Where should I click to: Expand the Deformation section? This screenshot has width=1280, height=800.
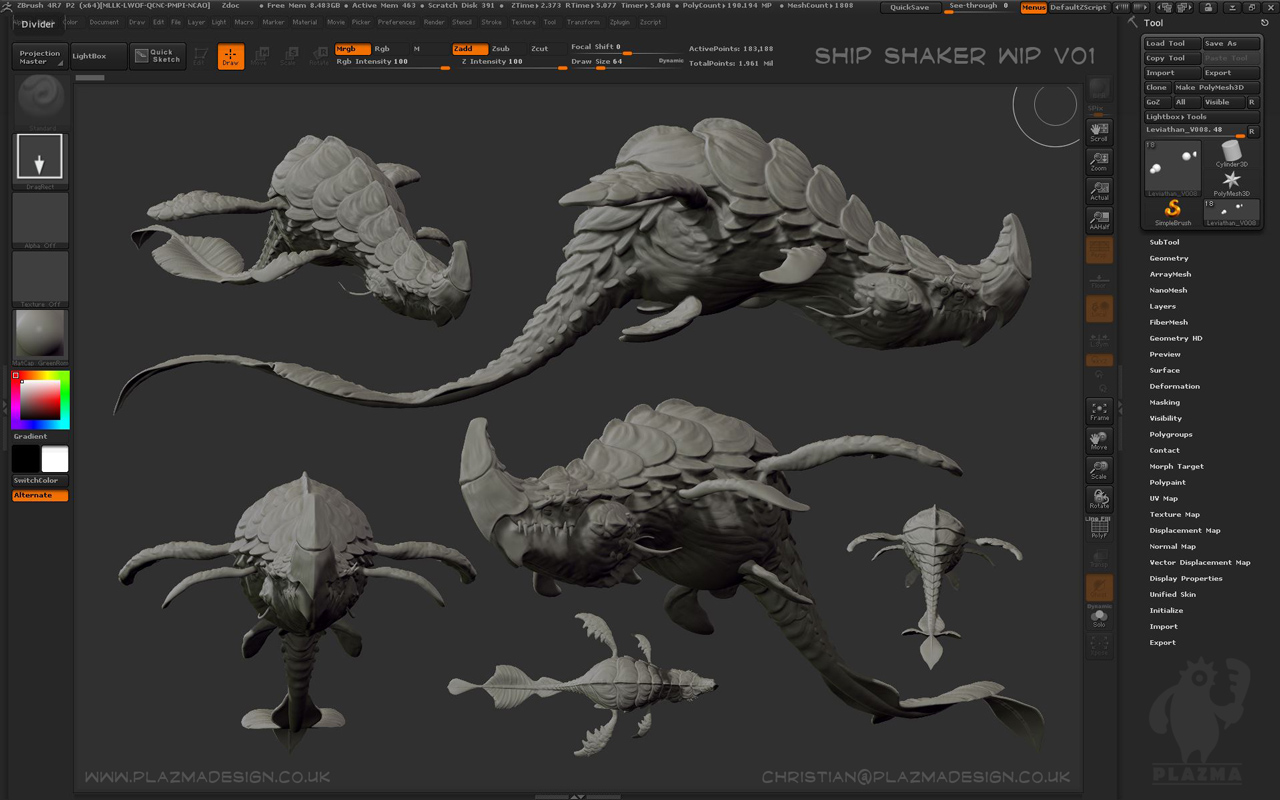coord(1174,386)
